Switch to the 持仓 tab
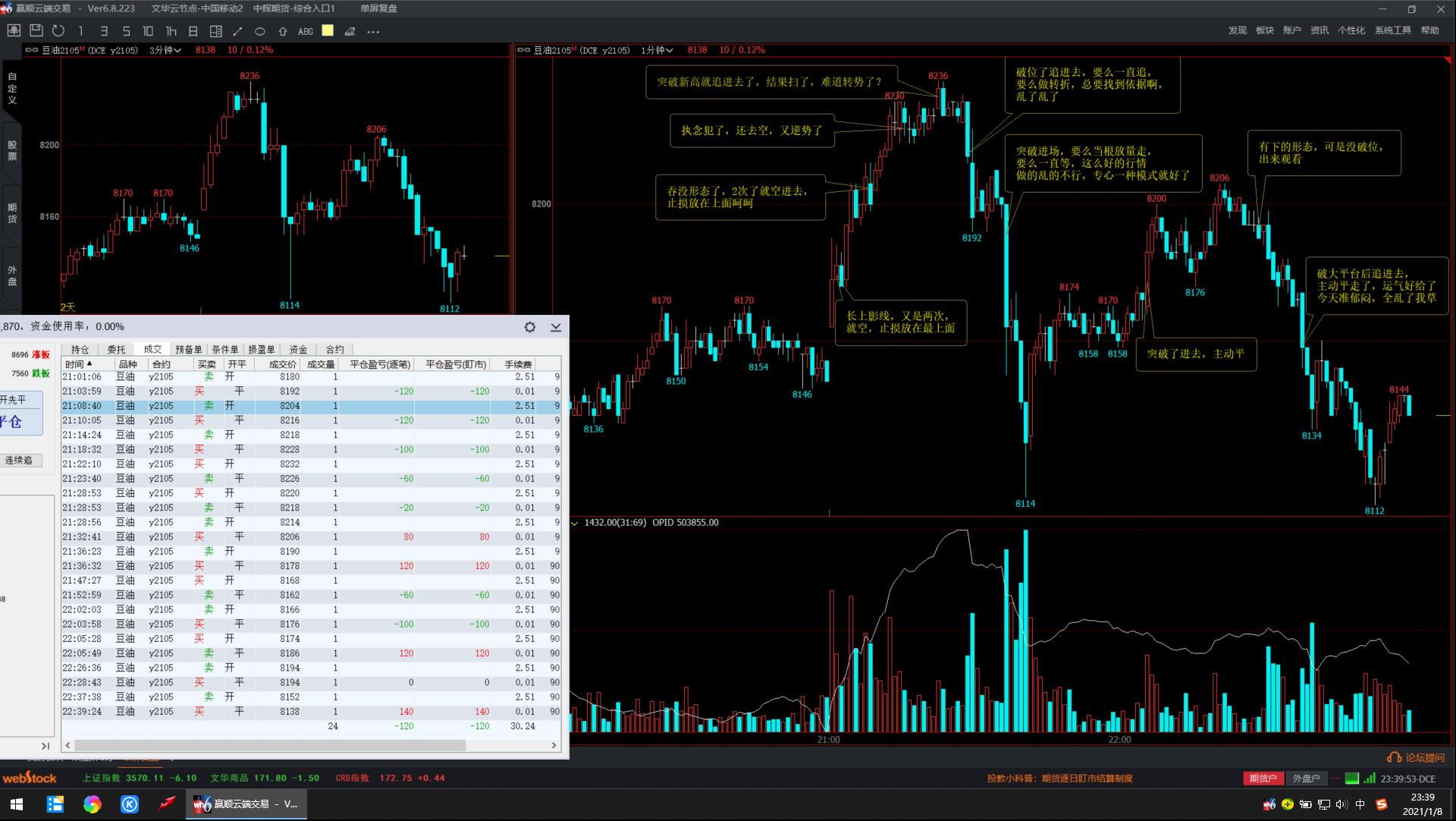Image resolution: width=1456 pixels, height=821 pixels. (80, 349)
